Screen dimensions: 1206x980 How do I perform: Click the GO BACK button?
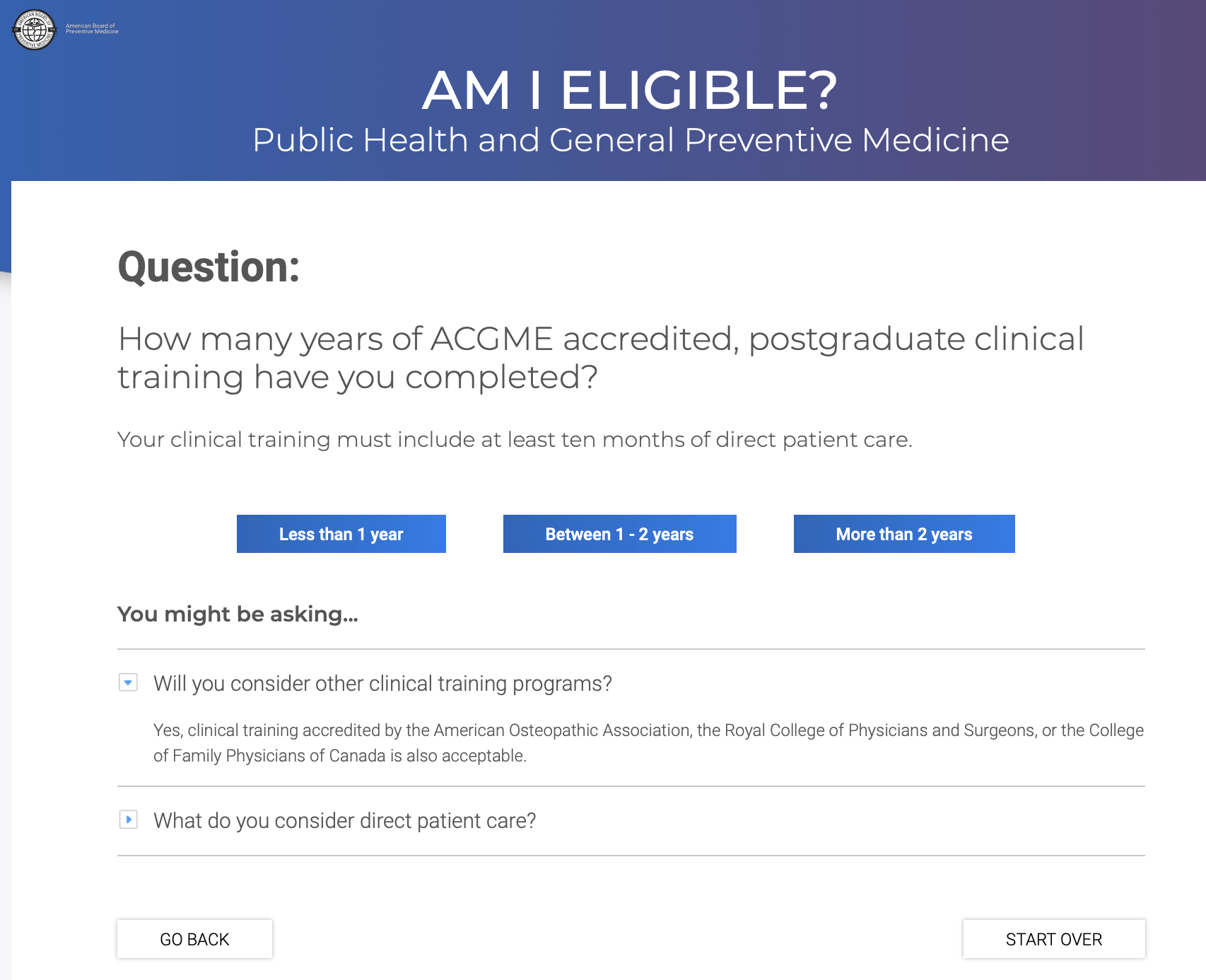(194, 939)
